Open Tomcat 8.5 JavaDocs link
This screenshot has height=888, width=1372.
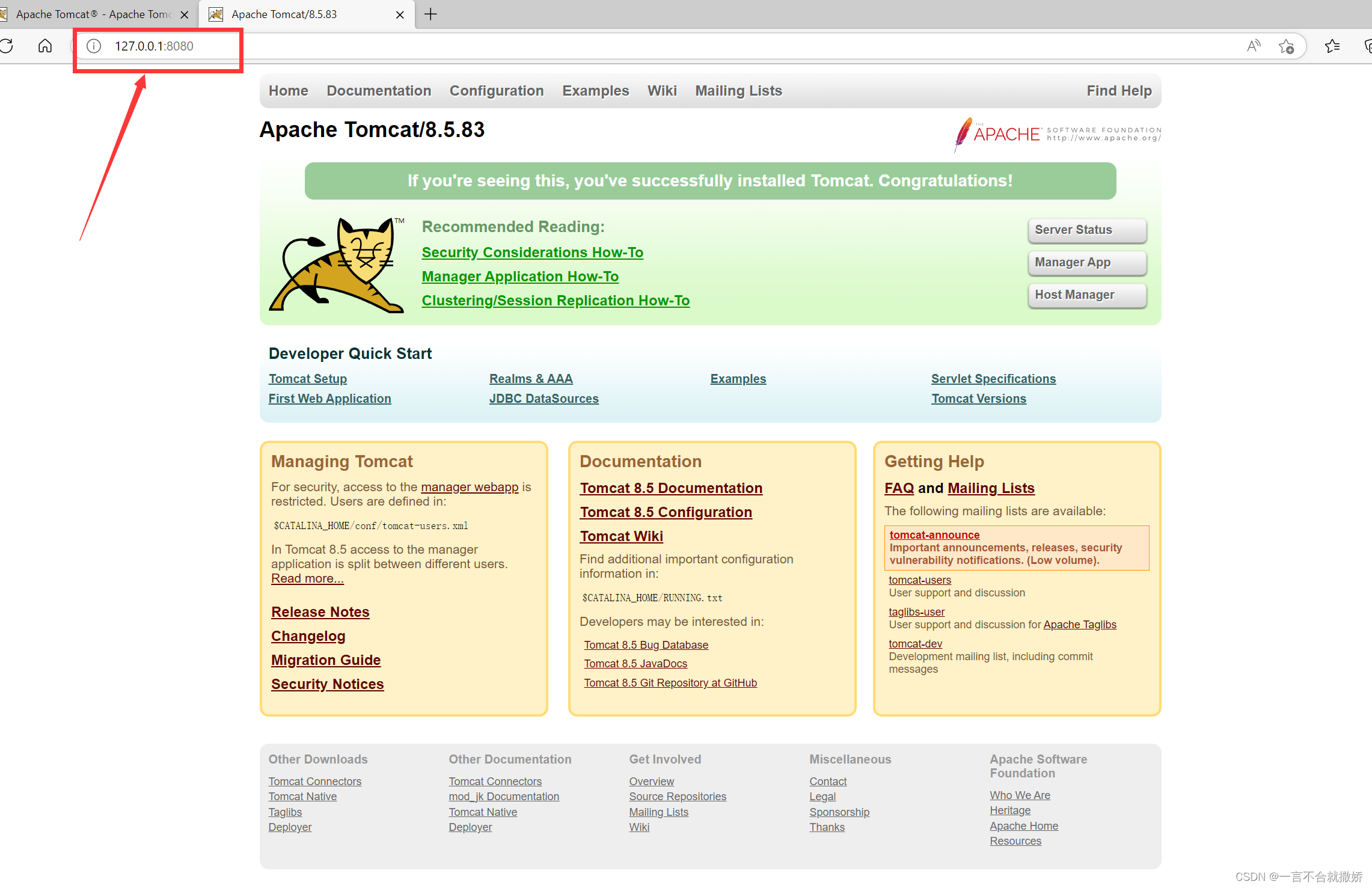click(x=635, y=664)
